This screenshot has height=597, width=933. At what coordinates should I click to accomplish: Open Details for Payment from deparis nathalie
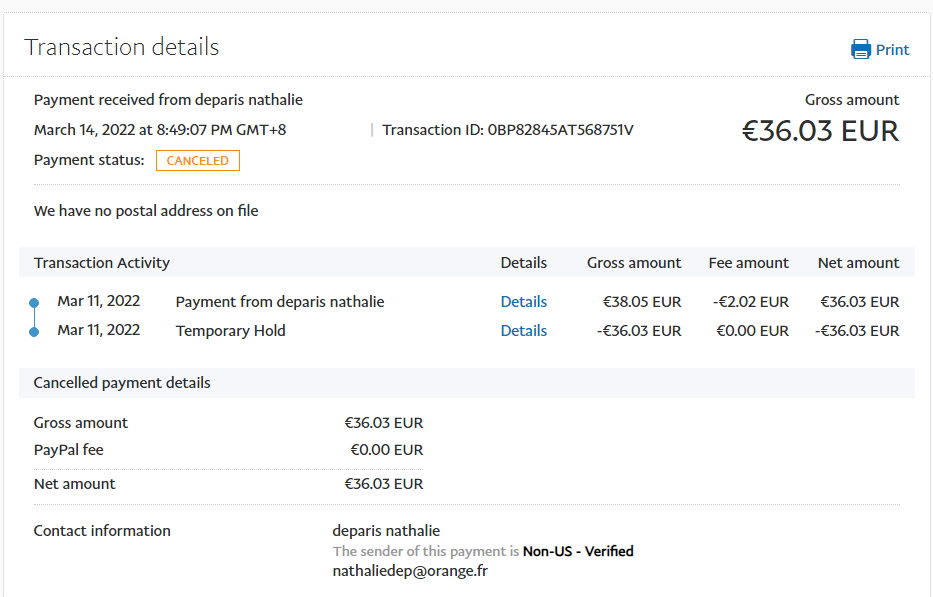tap(523, 302)
